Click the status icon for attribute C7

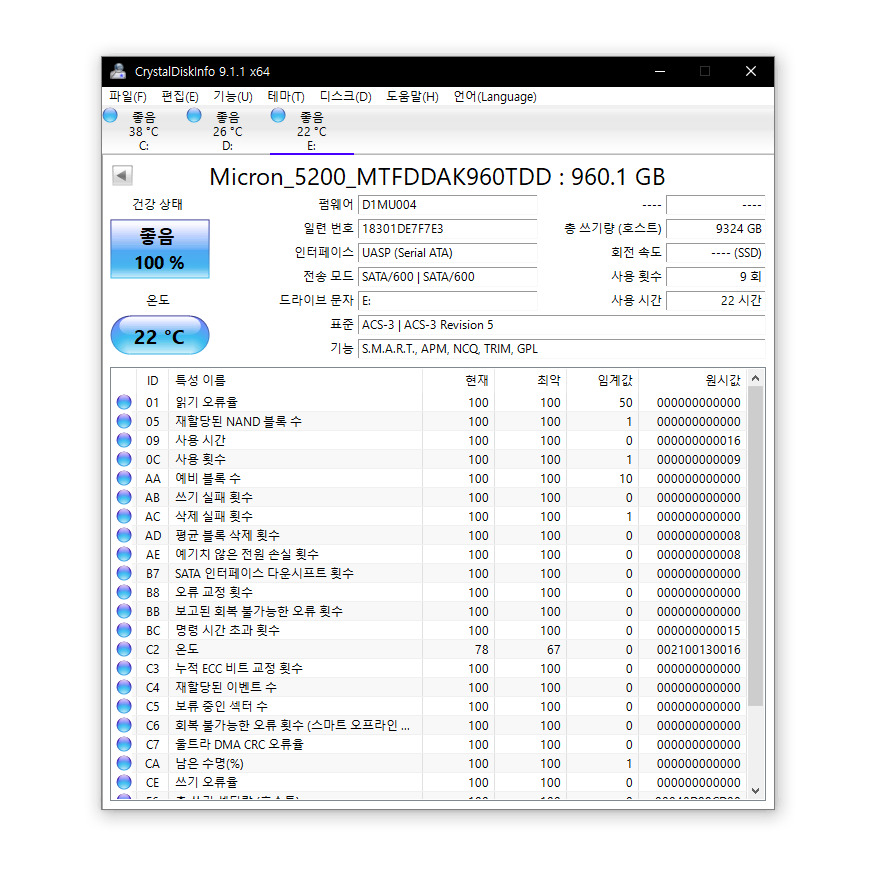124,744
